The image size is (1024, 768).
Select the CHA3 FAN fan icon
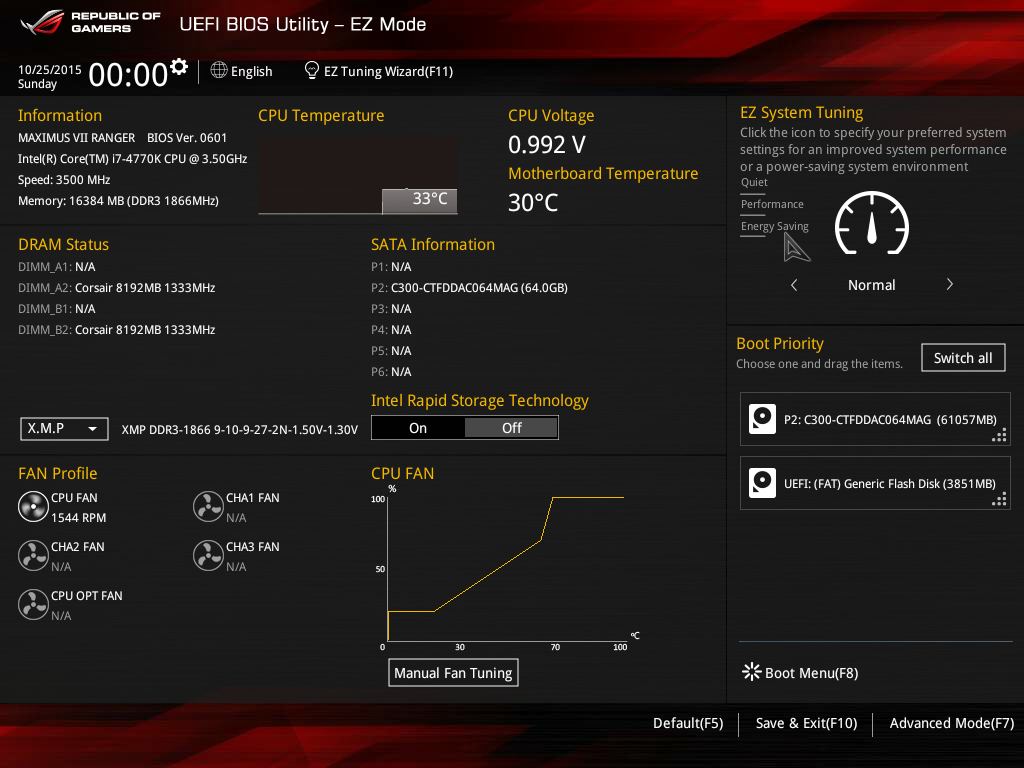(x=208, y=556)
